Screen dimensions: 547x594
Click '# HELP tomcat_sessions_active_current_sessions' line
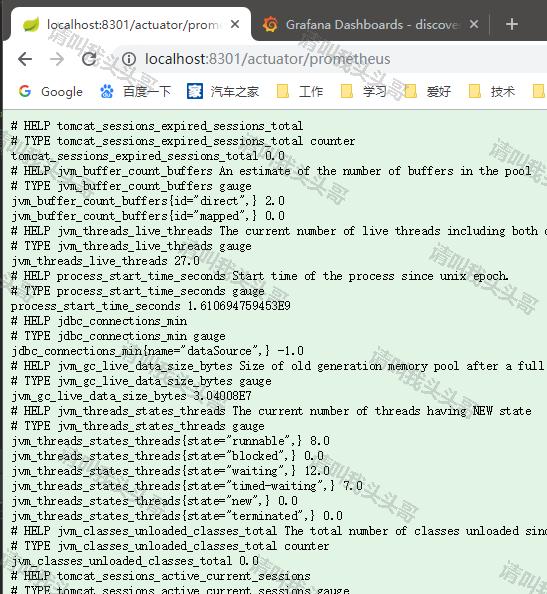[161, 576]
